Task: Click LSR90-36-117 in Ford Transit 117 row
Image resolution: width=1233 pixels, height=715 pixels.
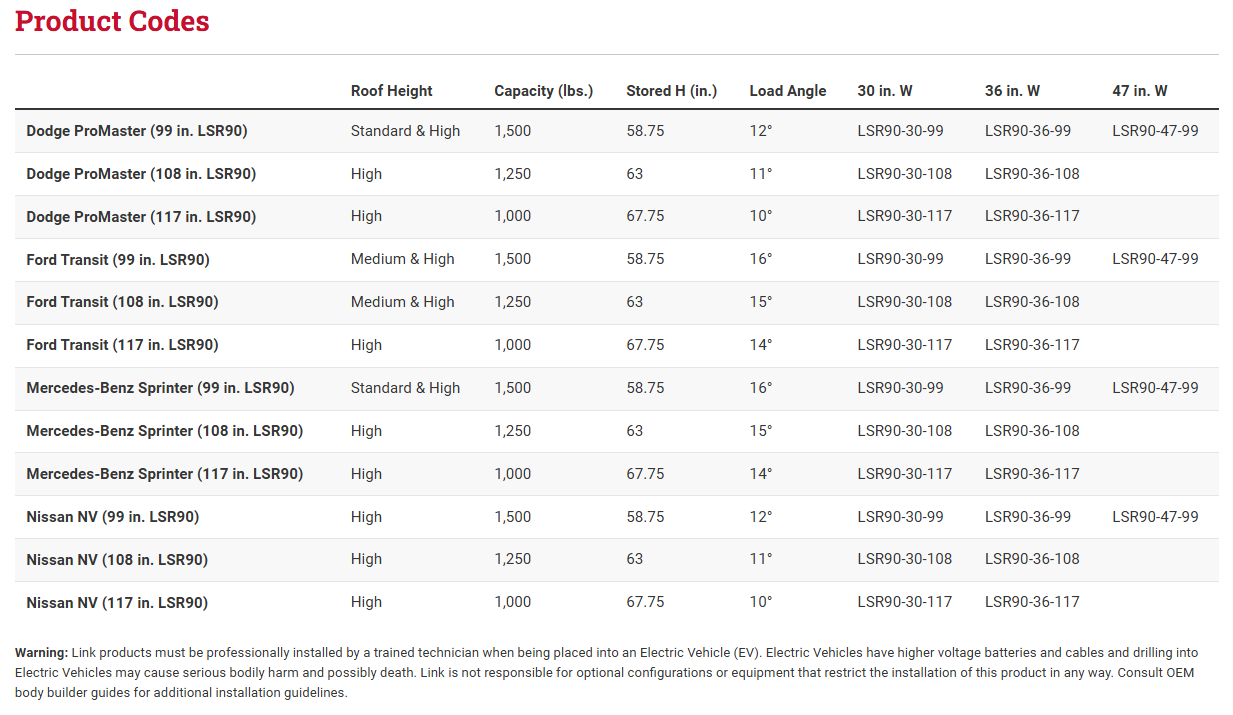Action: pos(1032,345)
